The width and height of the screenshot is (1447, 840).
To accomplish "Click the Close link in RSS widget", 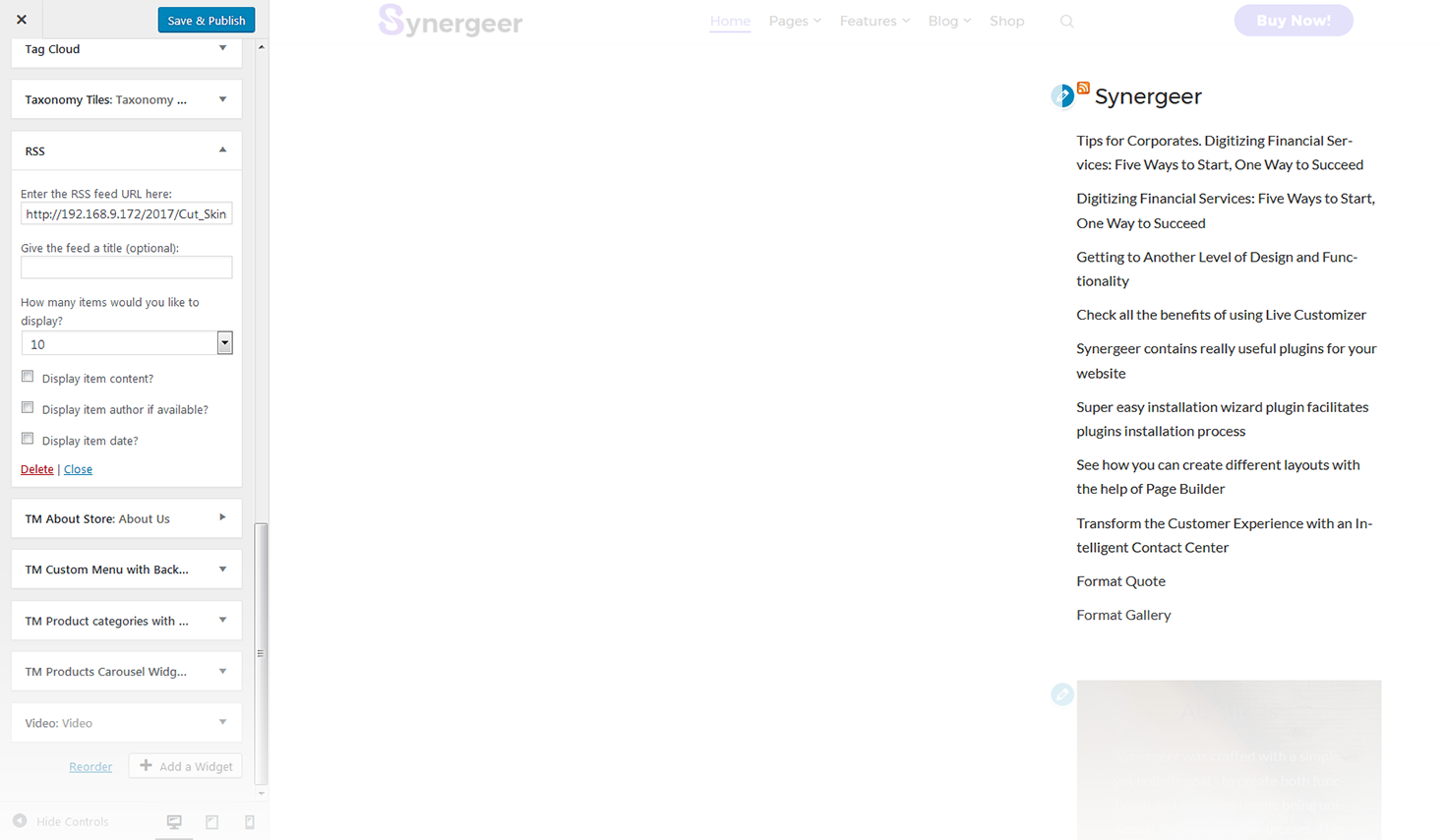I will pos(78,469).
